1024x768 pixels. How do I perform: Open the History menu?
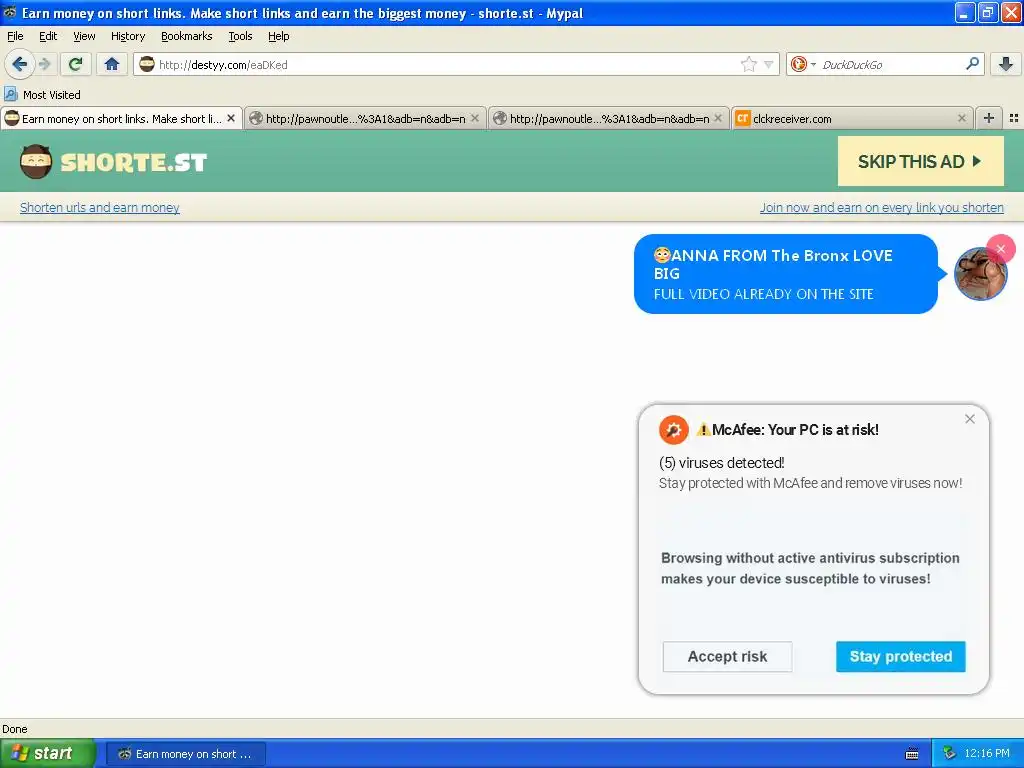pos(127,36)
